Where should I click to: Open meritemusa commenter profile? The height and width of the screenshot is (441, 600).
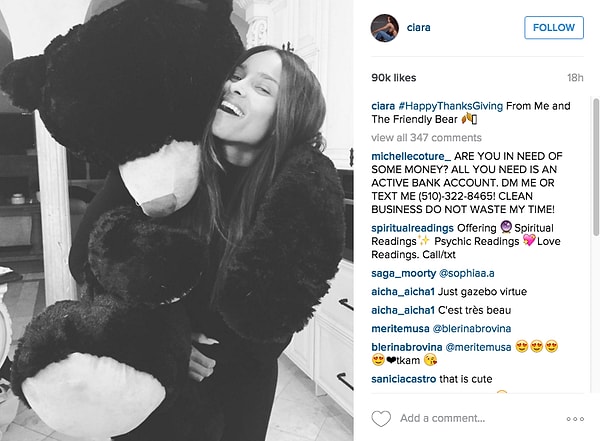(400, 328)
